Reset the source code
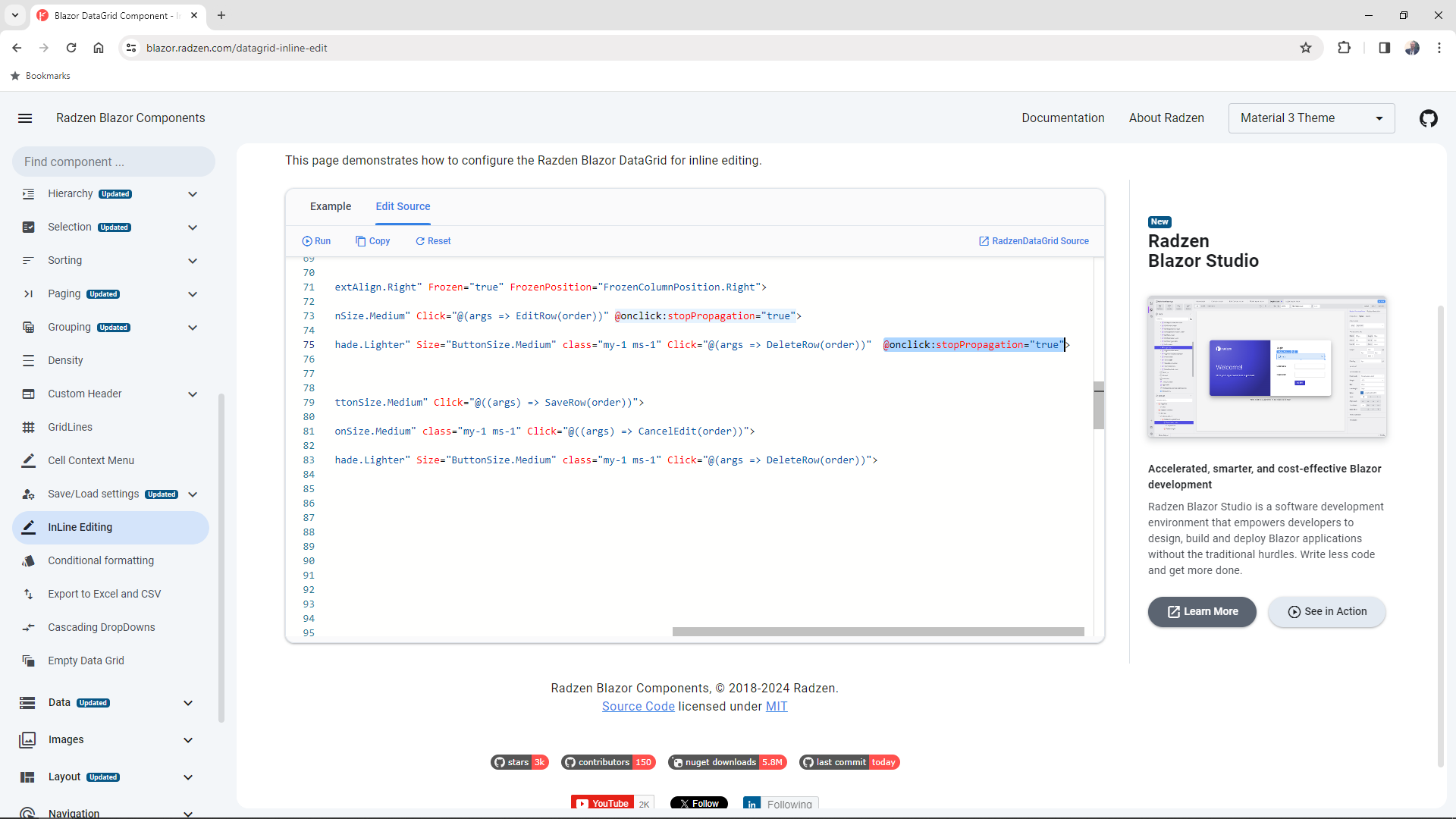 pyautogui.click(x=433, y=241)
